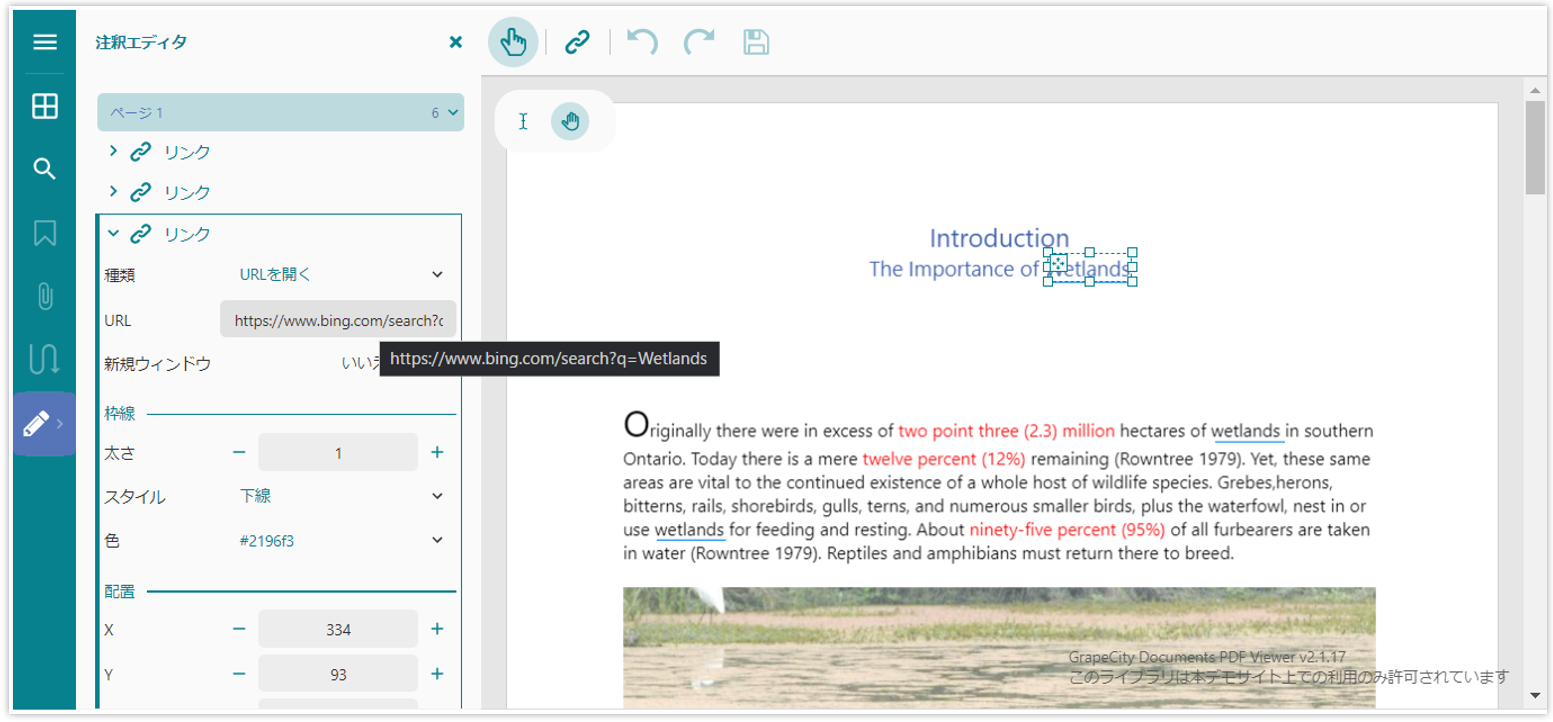
Task: Expand the first リンク tree item
Action: [113, 151]
